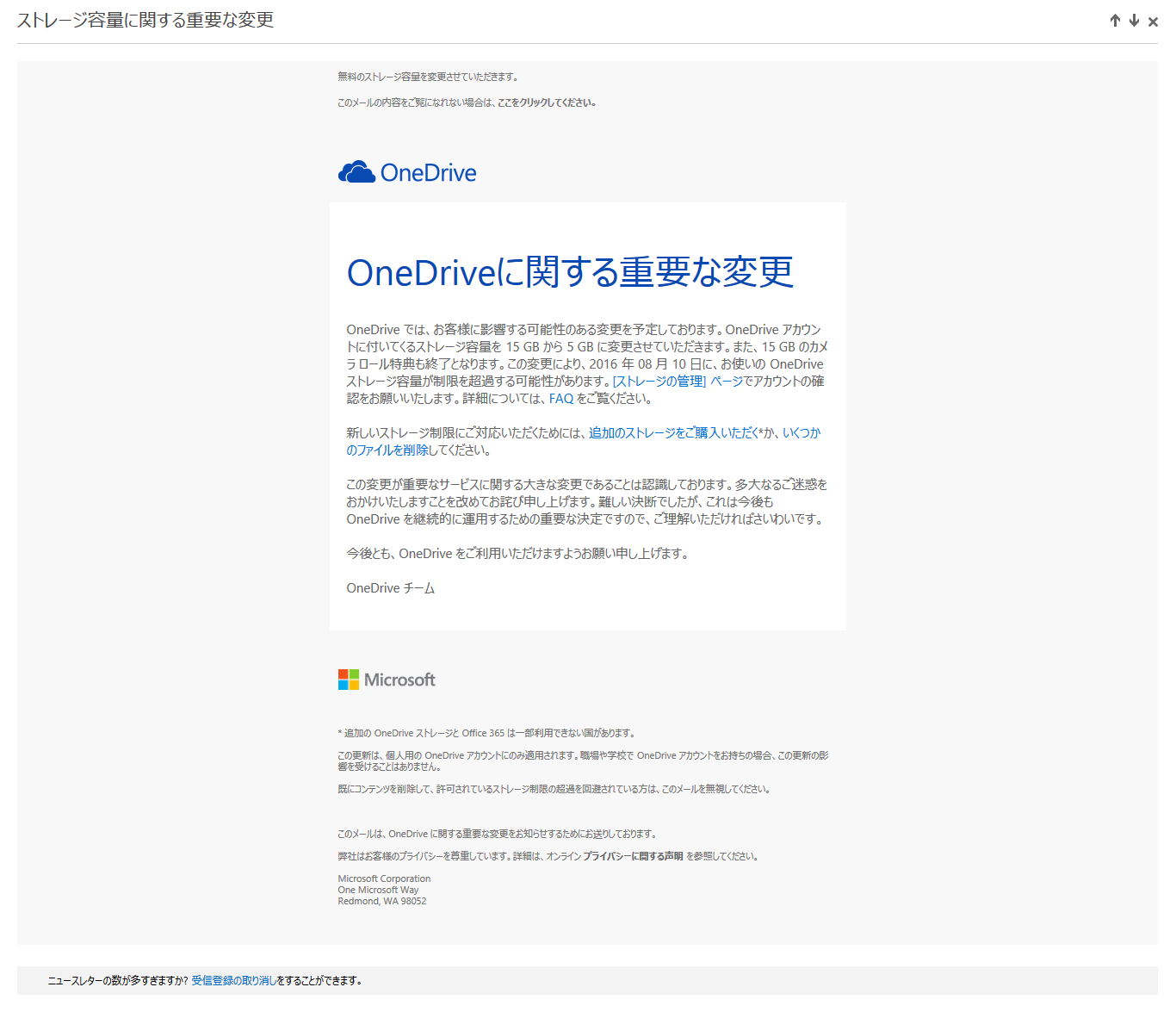Close the email reading pane
Viewport: 1176px width, 1012px height.
pyautogui.click(x=1153, y=22)
